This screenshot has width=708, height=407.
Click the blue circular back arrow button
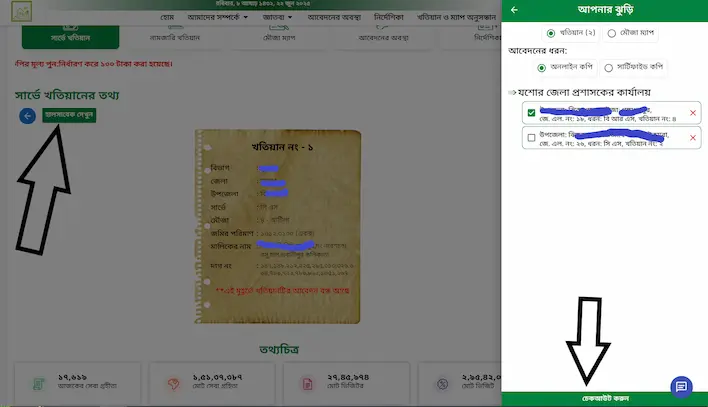[x=28, y=116]
